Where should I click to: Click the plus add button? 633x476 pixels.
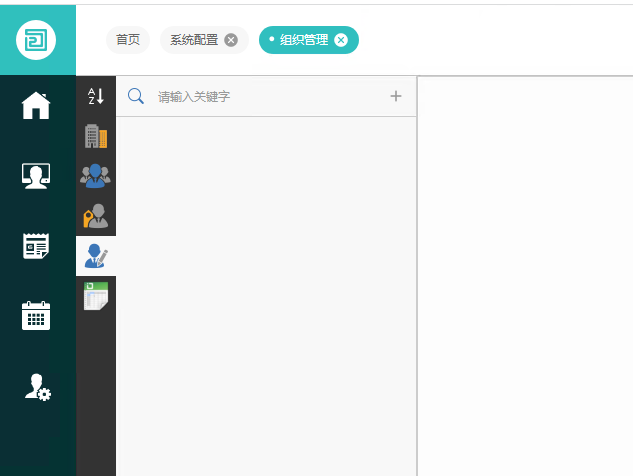tap(396, 96)
